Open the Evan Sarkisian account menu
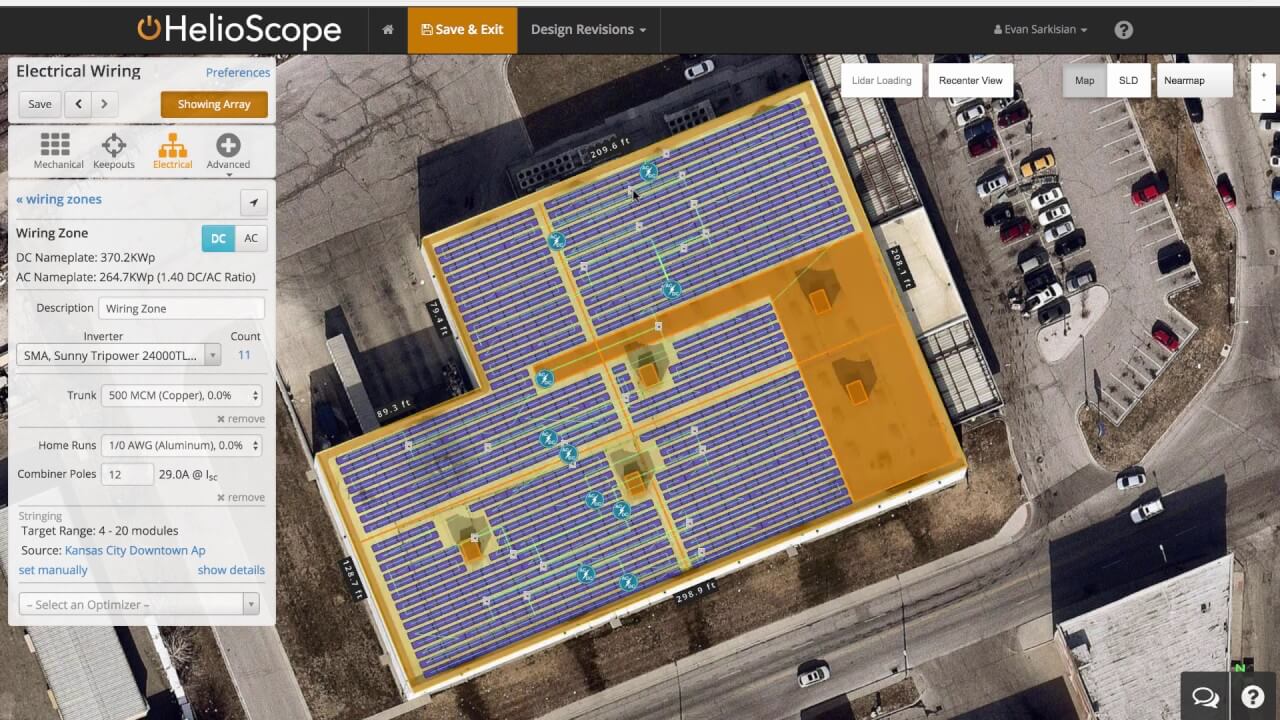1280x720 pixels. tap(1039, 29)
